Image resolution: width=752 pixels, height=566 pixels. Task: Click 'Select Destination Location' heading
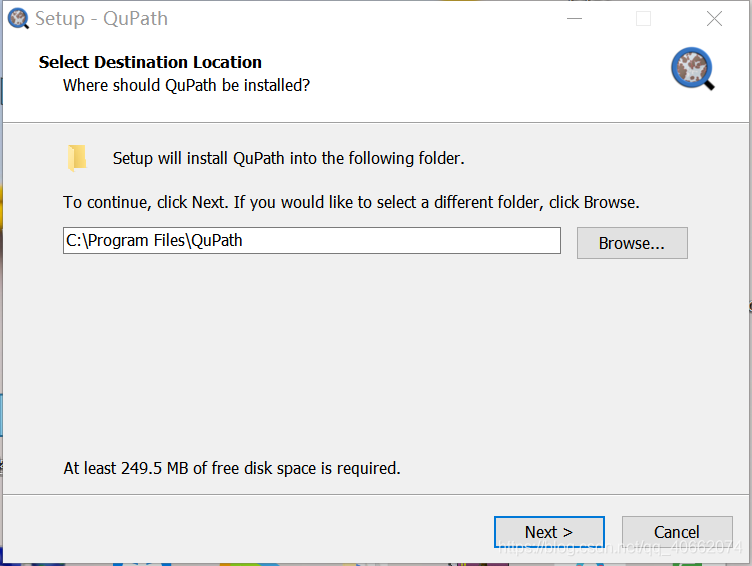pos(150,62)
